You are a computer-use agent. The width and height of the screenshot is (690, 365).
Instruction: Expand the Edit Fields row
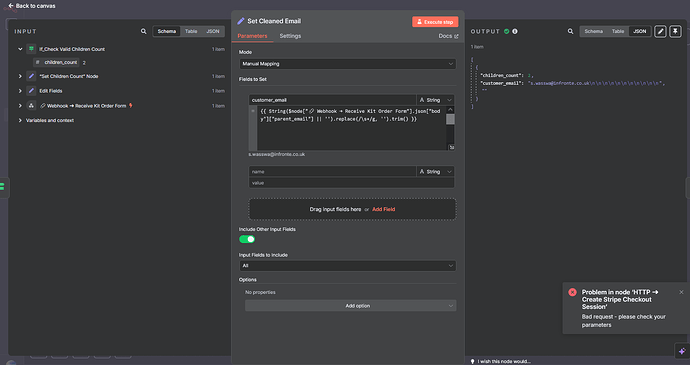click(20, 91)
